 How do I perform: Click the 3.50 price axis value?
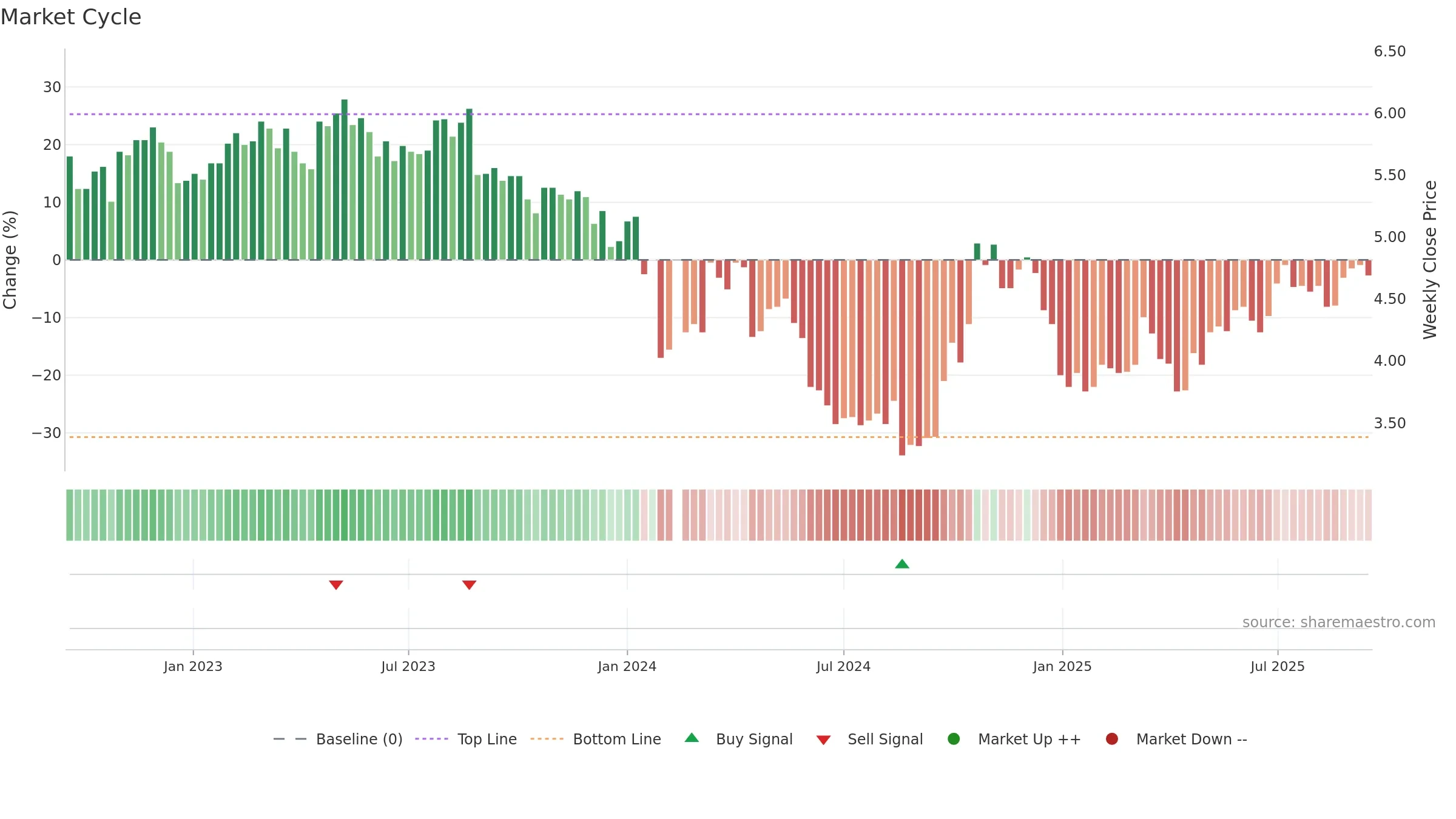tap(1390, 423)
